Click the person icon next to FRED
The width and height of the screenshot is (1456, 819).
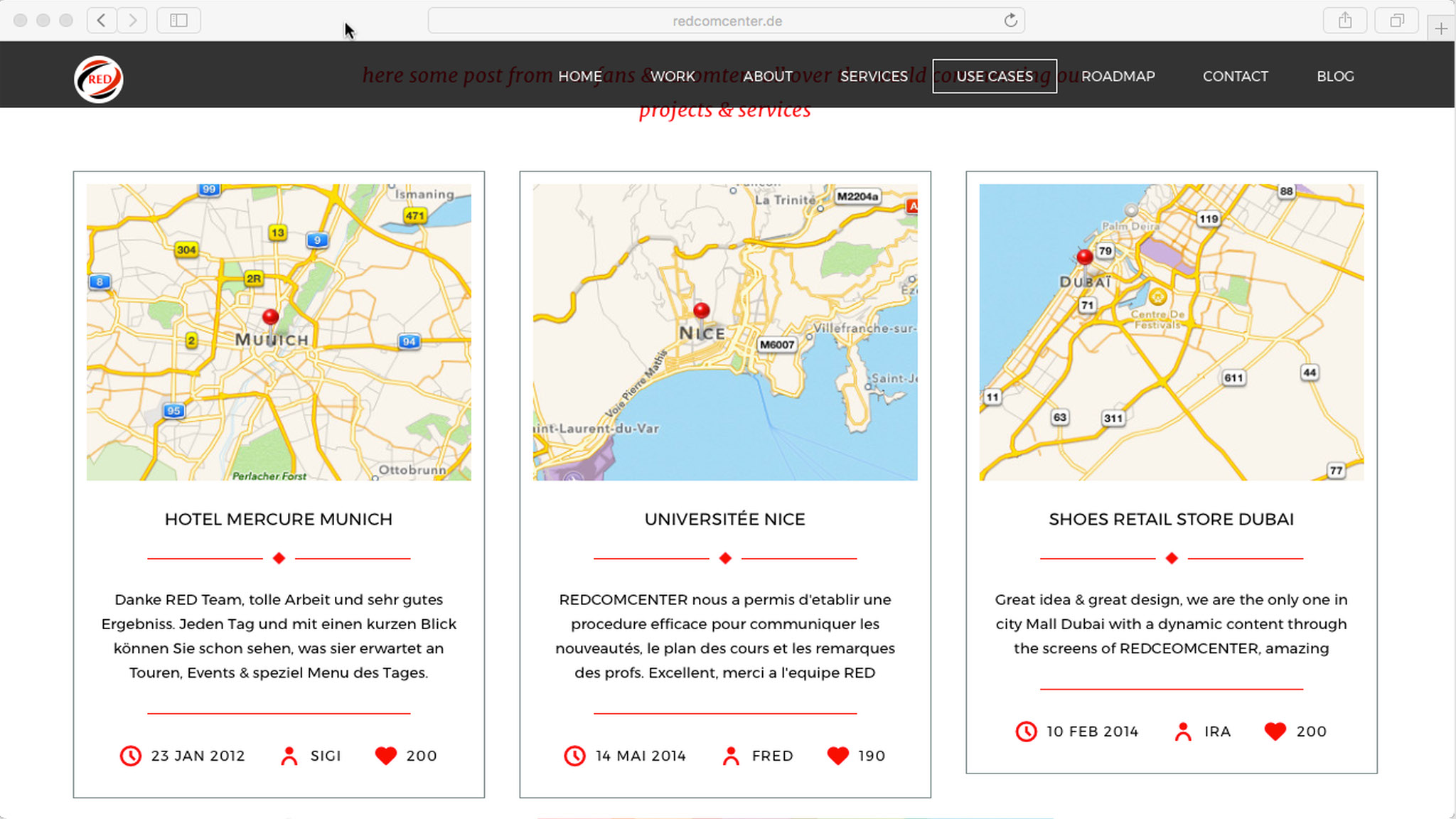(731, 756)
